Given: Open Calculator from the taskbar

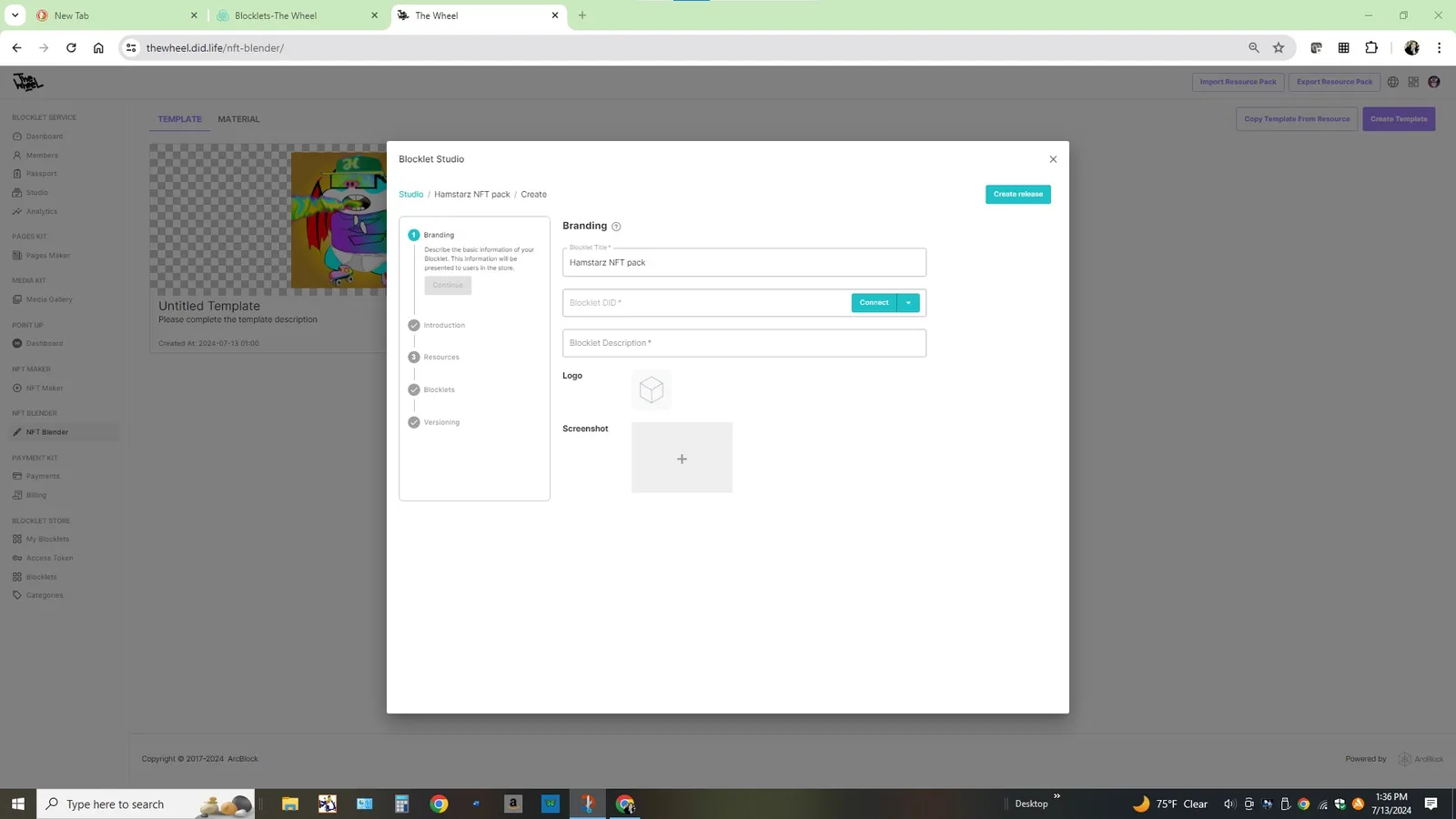Looking at the screenshot, I should 401,804.
